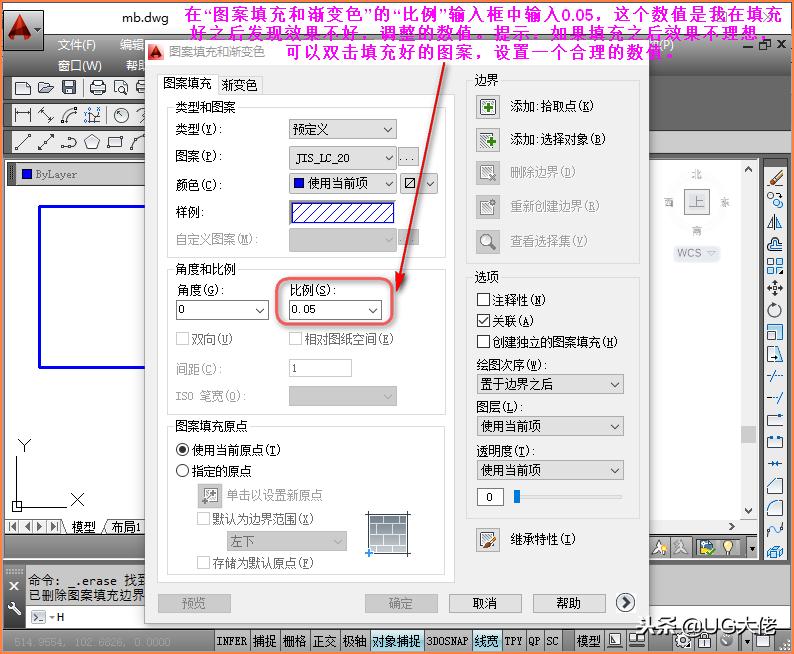The height and width of the screenshot is (654, 794).
Task: Select 指定的原点 radio button
Action: point(182,471)
